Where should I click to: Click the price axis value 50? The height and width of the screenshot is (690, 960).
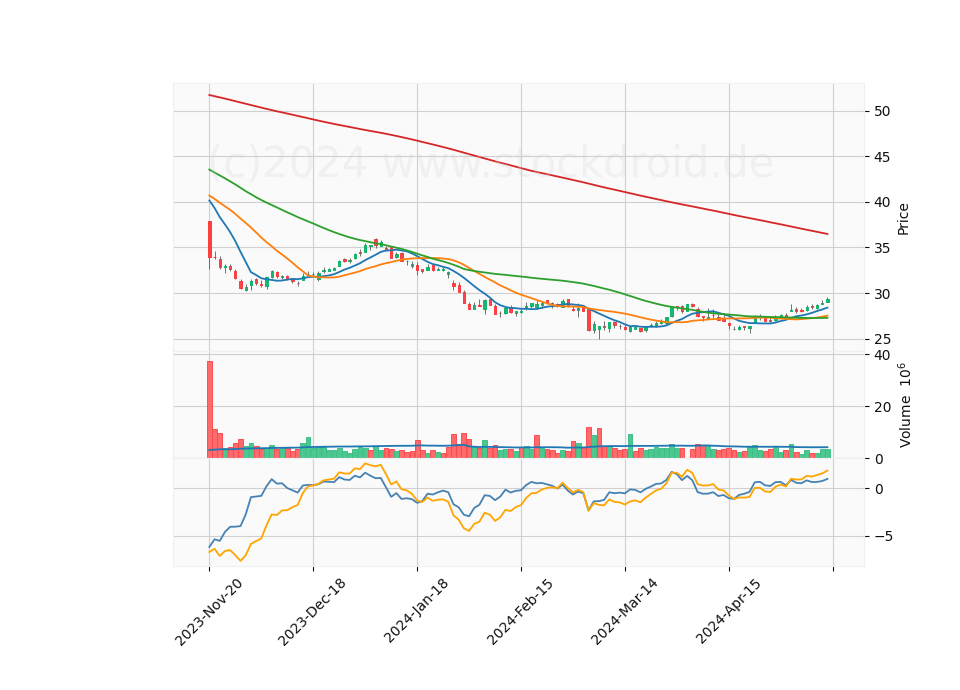[882, 111]
